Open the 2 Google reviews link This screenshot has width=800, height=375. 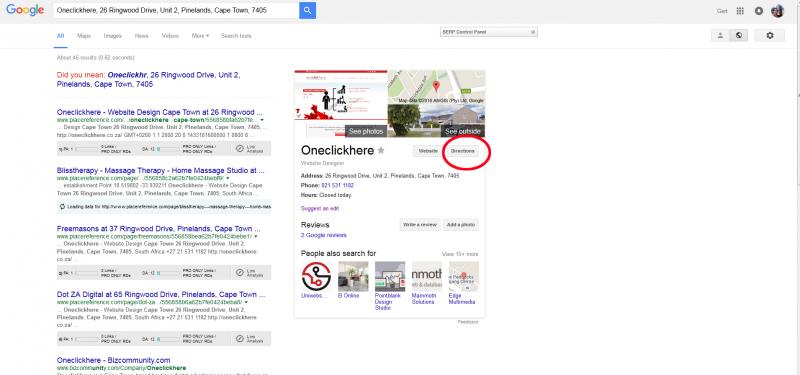click(324, 235)
